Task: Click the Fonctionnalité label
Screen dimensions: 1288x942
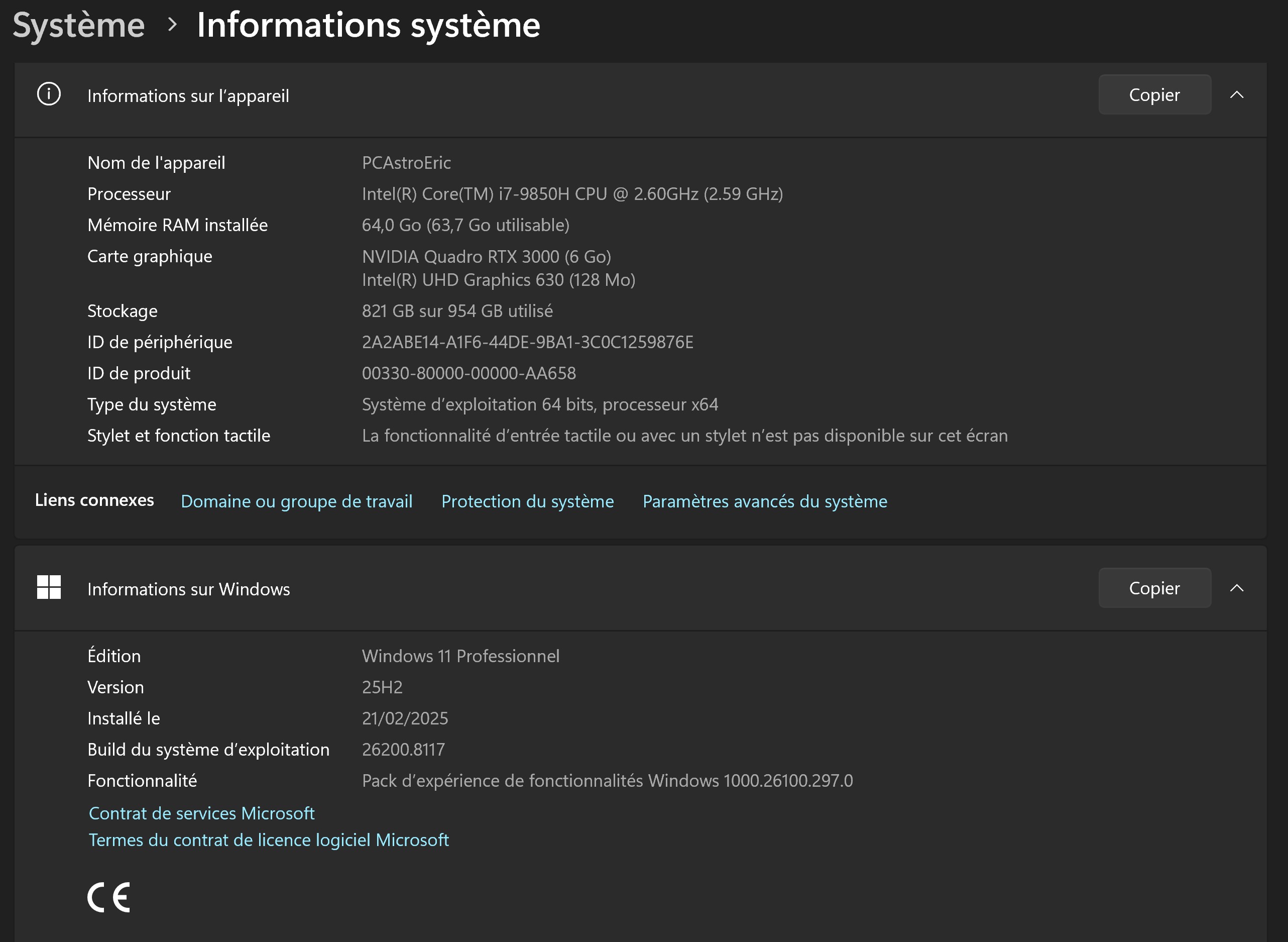Action: pos(142,781)
